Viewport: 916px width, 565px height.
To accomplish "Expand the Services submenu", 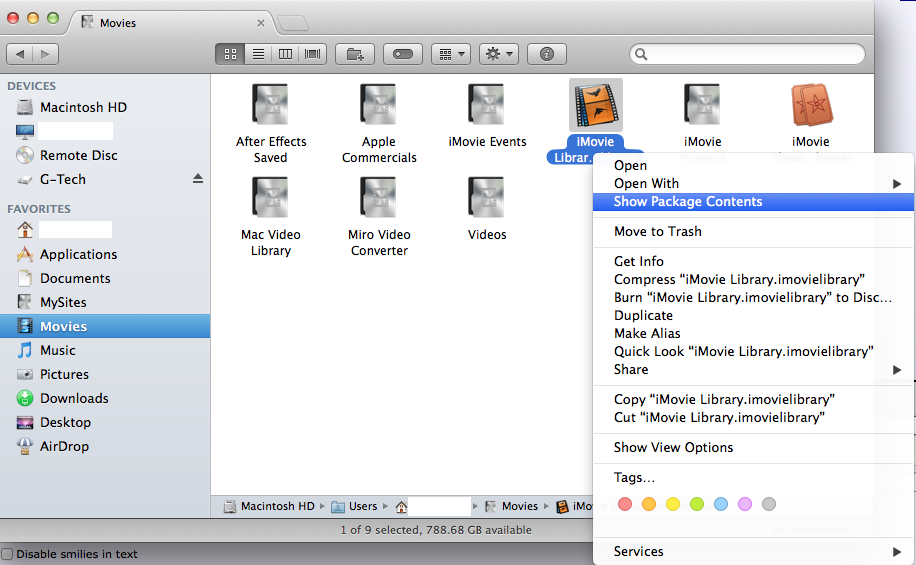I will coord(753,552).
